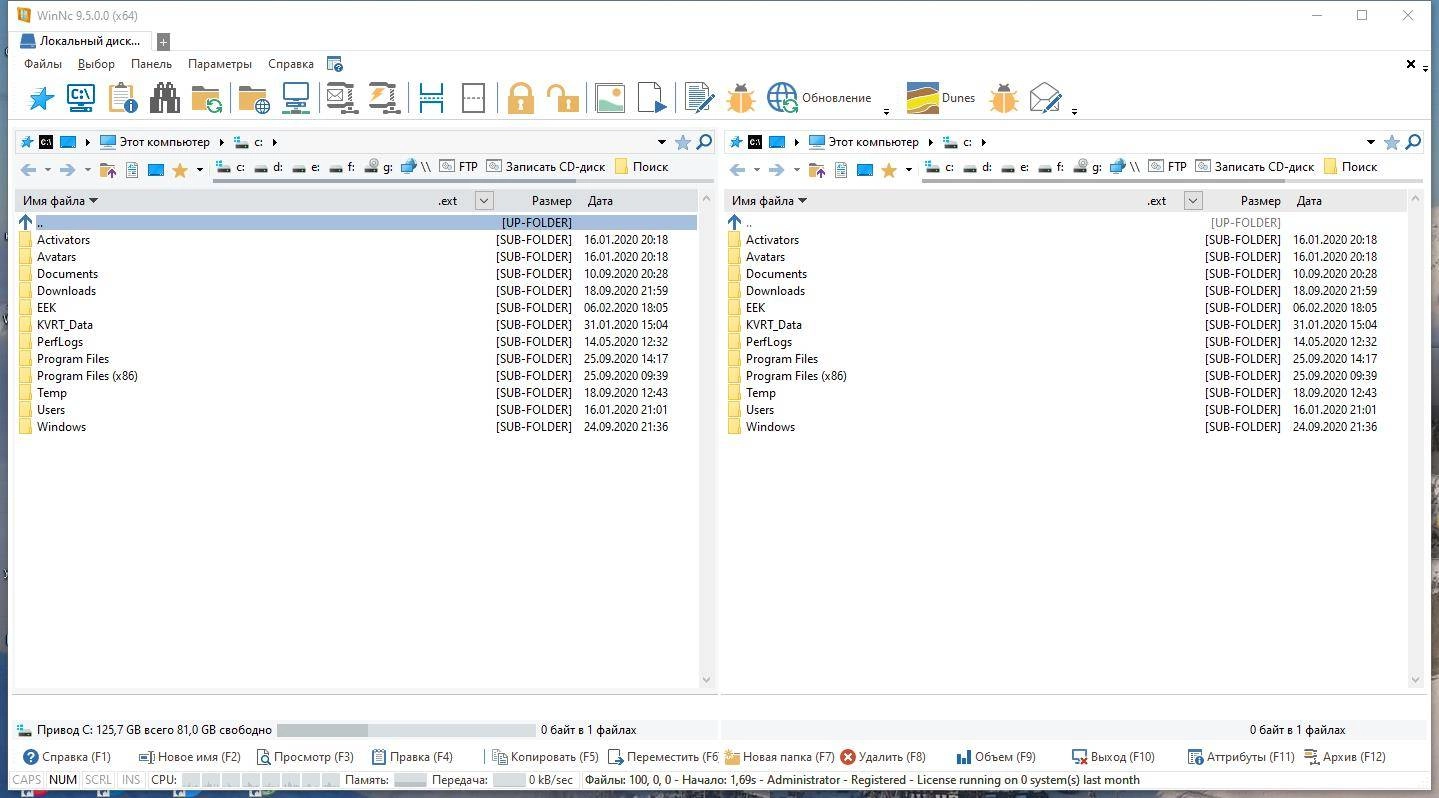The image size is (1439, 798).
Task: Select the Локальный диск tab
Action: [81, 41]
